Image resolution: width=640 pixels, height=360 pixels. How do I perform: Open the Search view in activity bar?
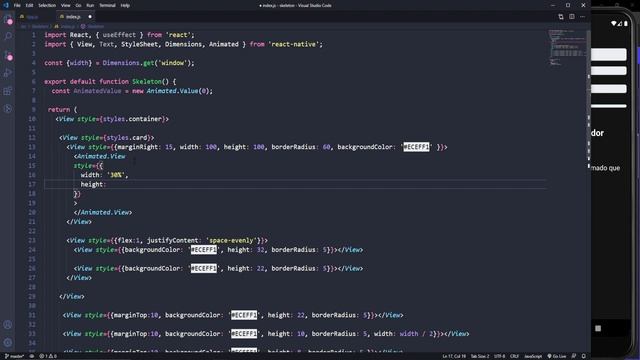click(8, 36)
